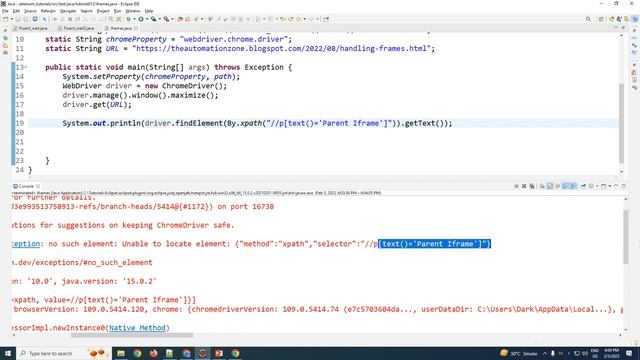Collapse the main method fold at line 13
The width and height of the screenshot is (640, 360).
click(26, 67)
